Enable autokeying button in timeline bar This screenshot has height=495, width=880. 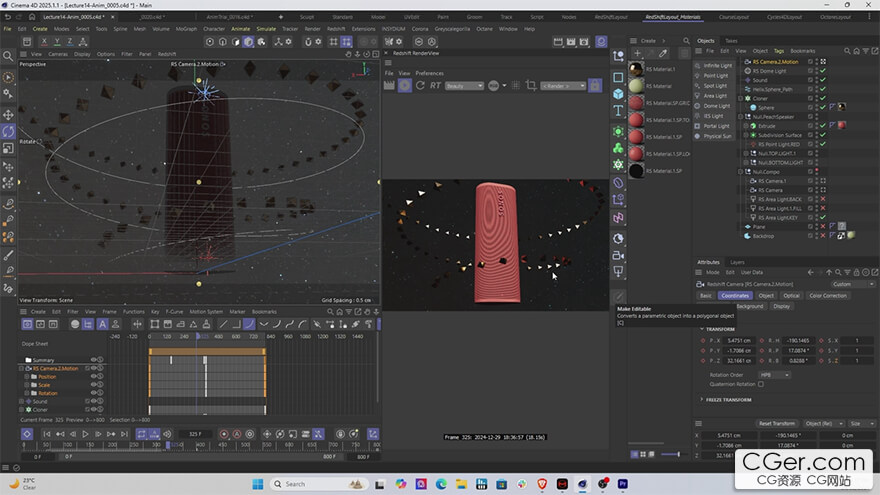[x=237, y=434]
